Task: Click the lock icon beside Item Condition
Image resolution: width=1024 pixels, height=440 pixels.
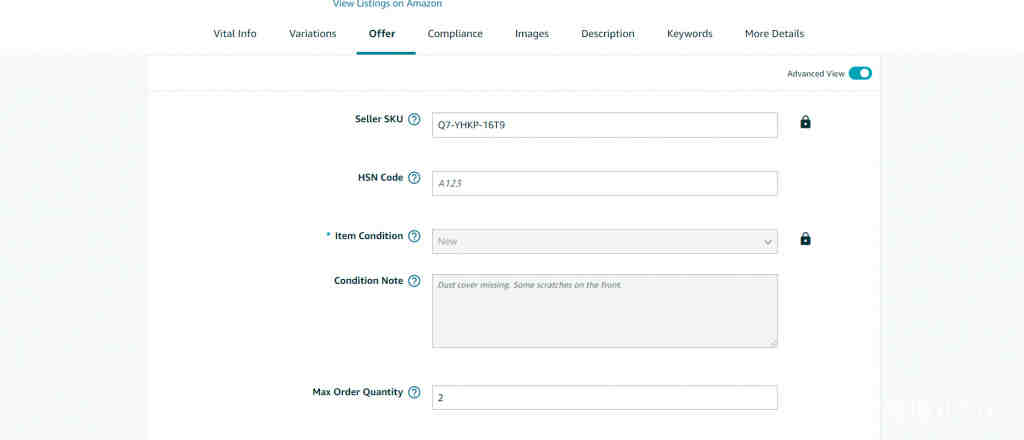Action: coord(805,239)
